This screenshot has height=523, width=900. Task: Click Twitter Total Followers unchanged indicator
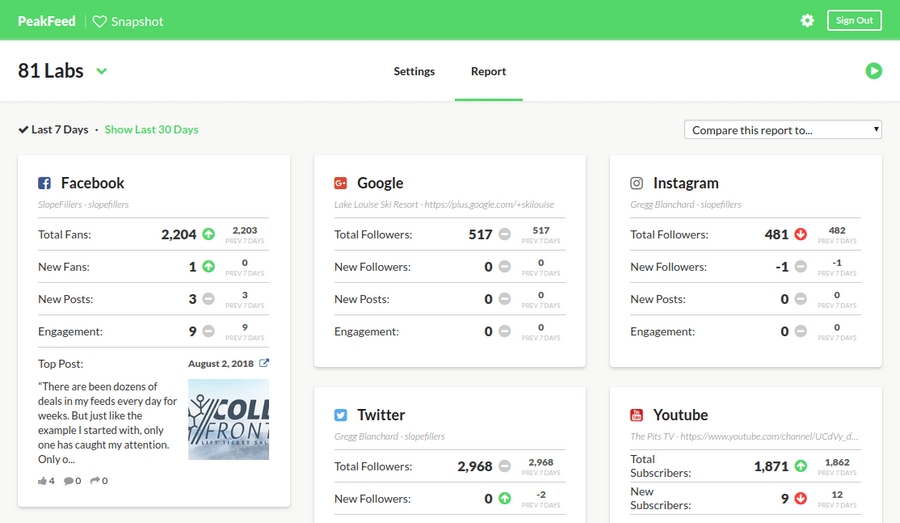pos(505,466)
